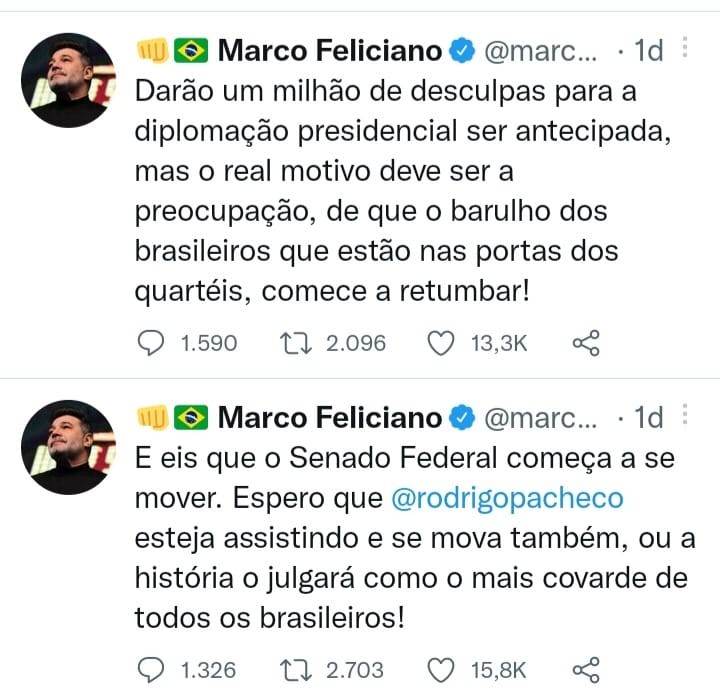Click Marco Feliciano name on second tweet
The width and height of the screenshot is (720, 700).
(330, 418)
